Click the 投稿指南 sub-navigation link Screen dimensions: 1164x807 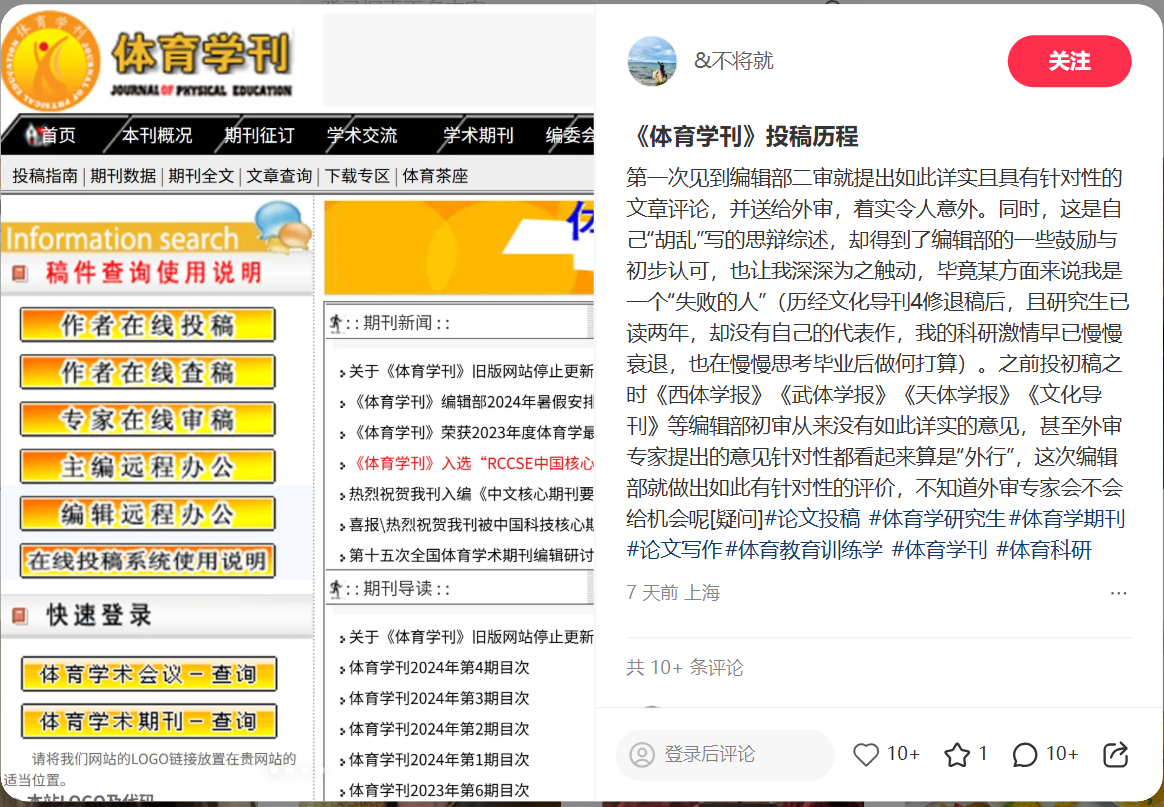coord(45,176)
